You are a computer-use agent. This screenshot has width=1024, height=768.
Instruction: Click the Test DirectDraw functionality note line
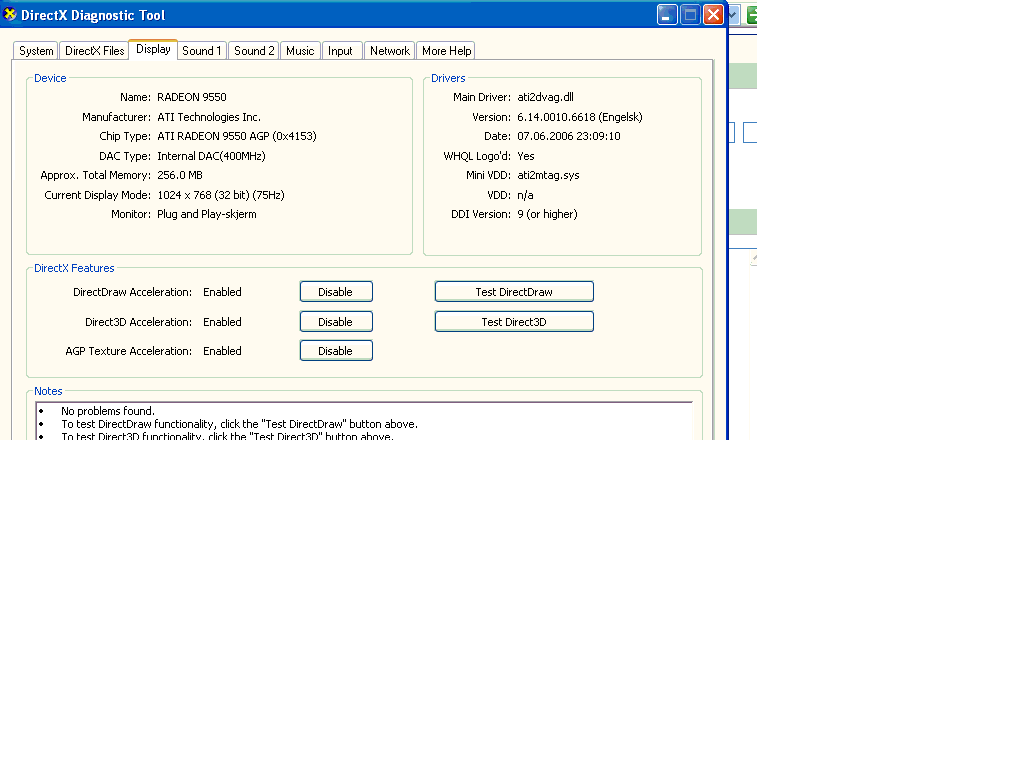[x=240, y=424]
